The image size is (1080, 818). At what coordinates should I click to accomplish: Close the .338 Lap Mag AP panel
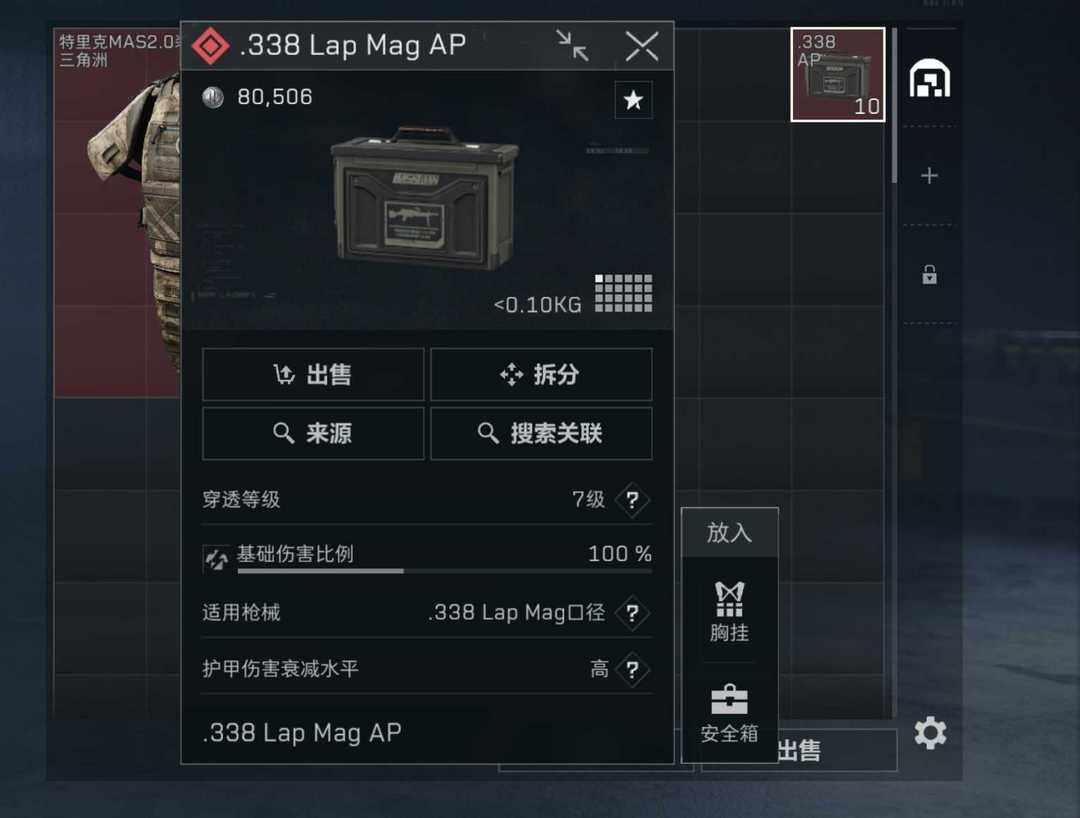point(642,46)
